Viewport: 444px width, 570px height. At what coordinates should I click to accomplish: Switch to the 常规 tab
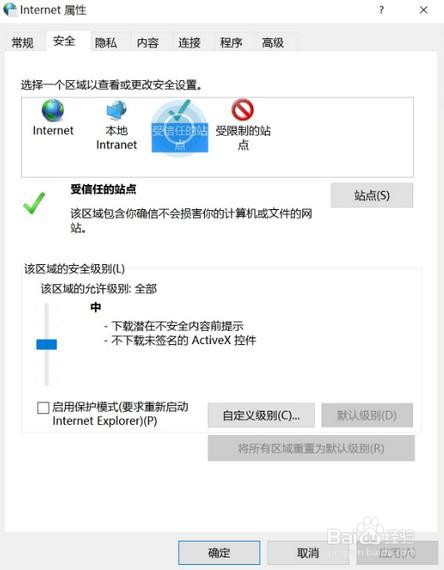(x=23, y=43)
